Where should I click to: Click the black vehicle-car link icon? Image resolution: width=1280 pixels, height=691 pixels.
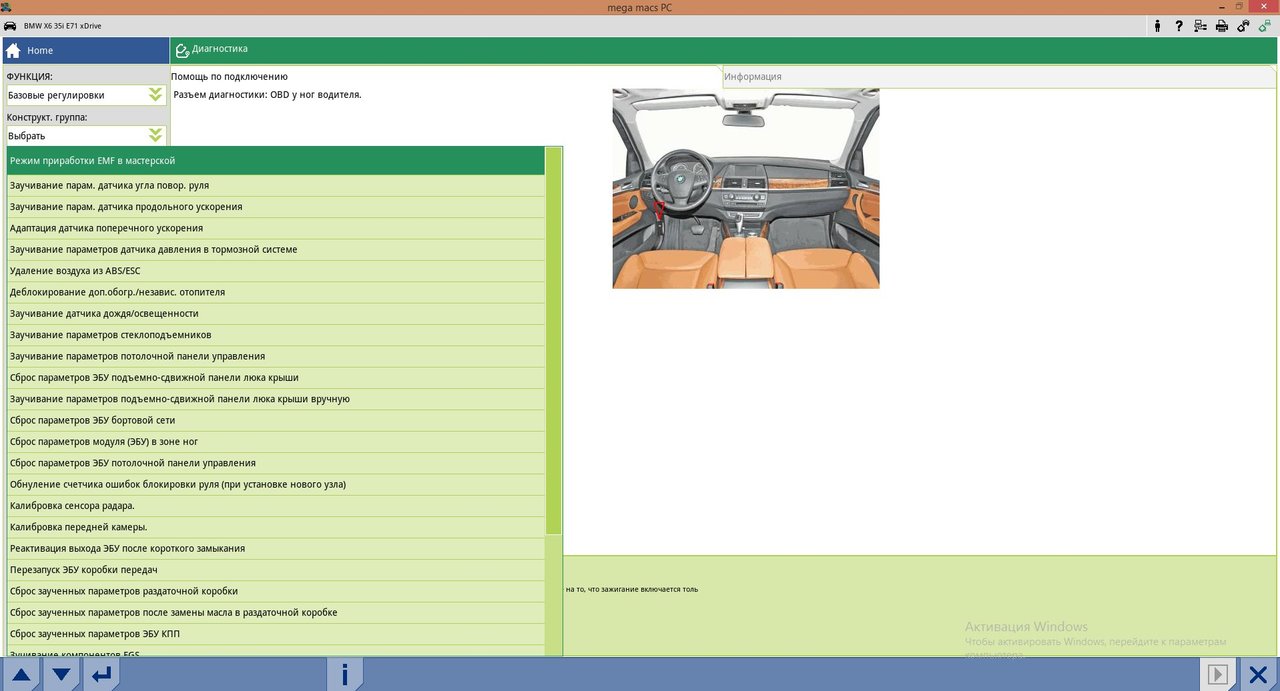tap(1243, 26)
